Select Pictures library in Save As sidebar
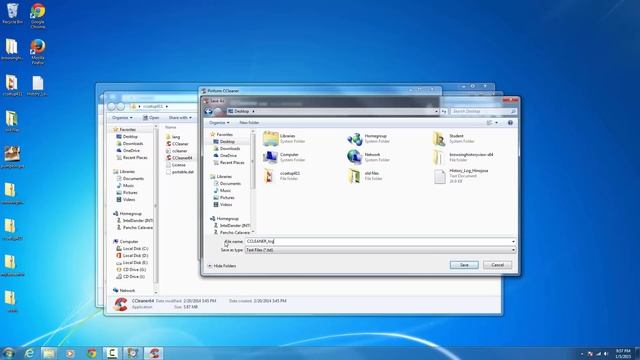Screen dimensions: 640x360 pyautogui.click(x=227, y=198)
